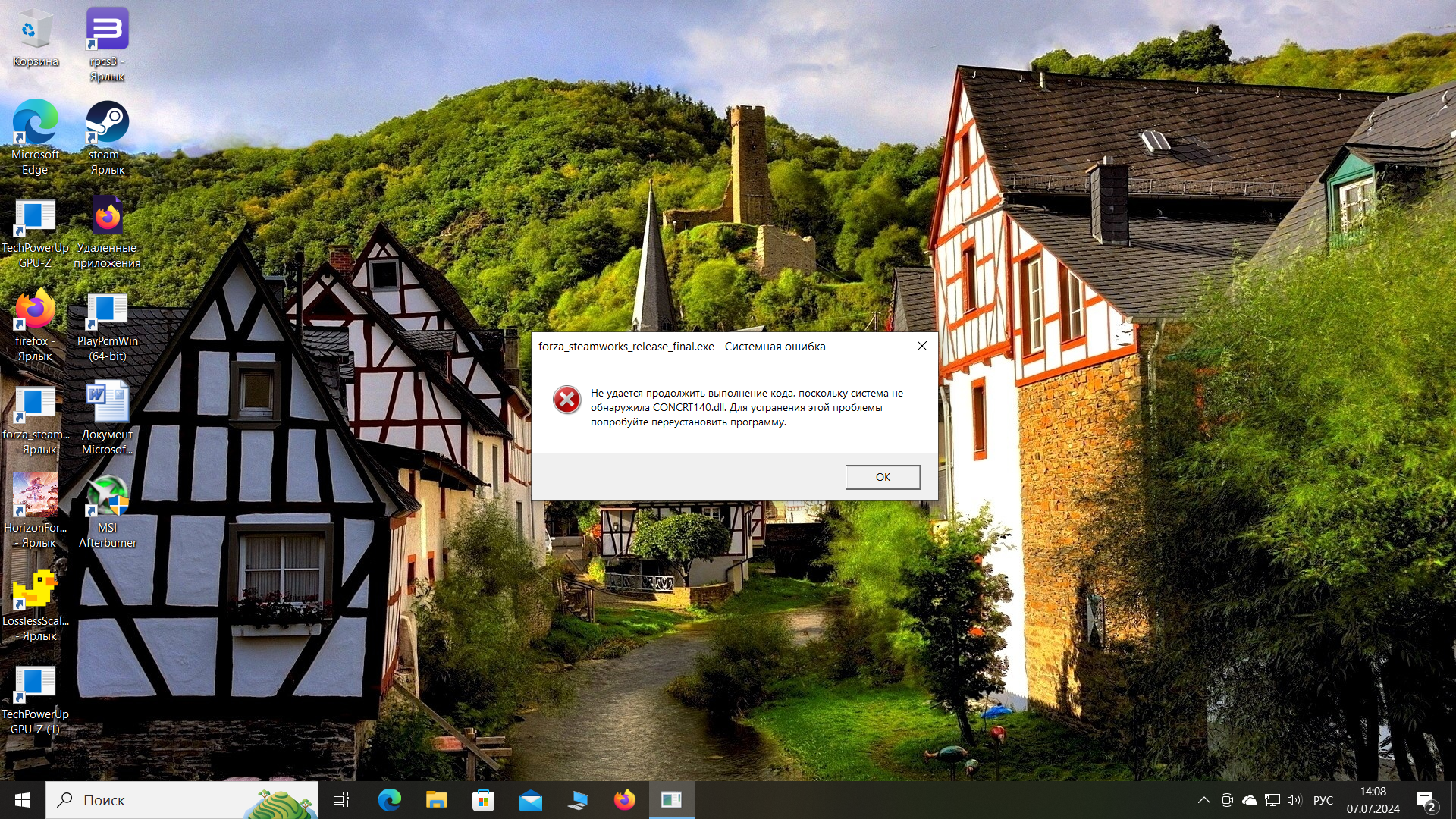Select the Корзина recycle bin
The image size is (1456, 819).
pyautogui.click(x=35, y=30)
